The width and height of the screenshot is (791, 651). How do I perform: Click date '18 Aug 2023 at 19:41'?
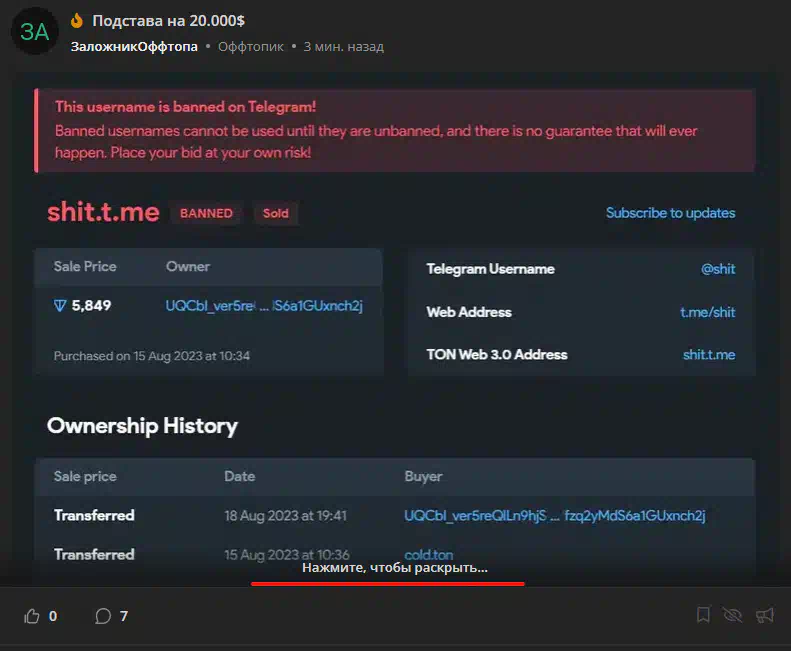(x=286, y=516)
